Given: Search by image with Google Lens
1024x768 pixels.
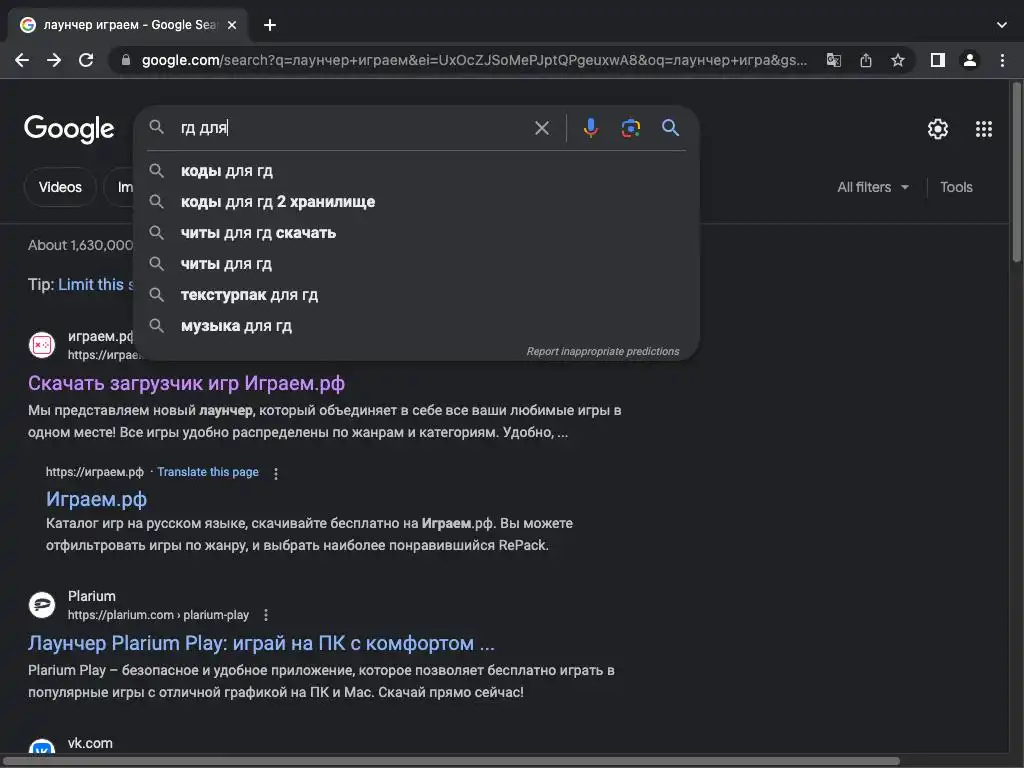Looking at the screenshot, I should pos(630,128).
